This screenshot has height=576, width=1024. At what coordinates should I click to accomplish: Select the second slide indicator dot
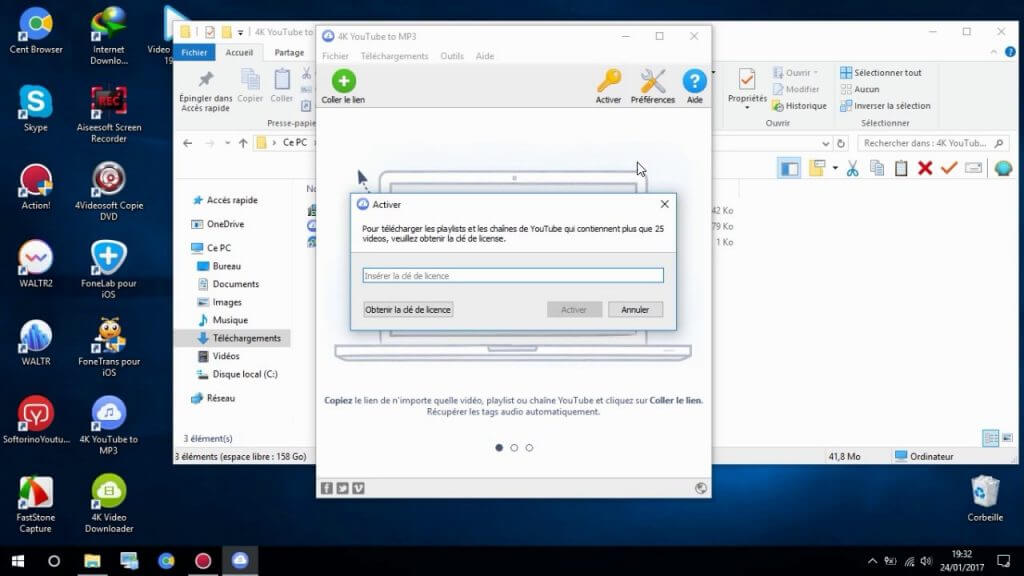coord(514,448)
